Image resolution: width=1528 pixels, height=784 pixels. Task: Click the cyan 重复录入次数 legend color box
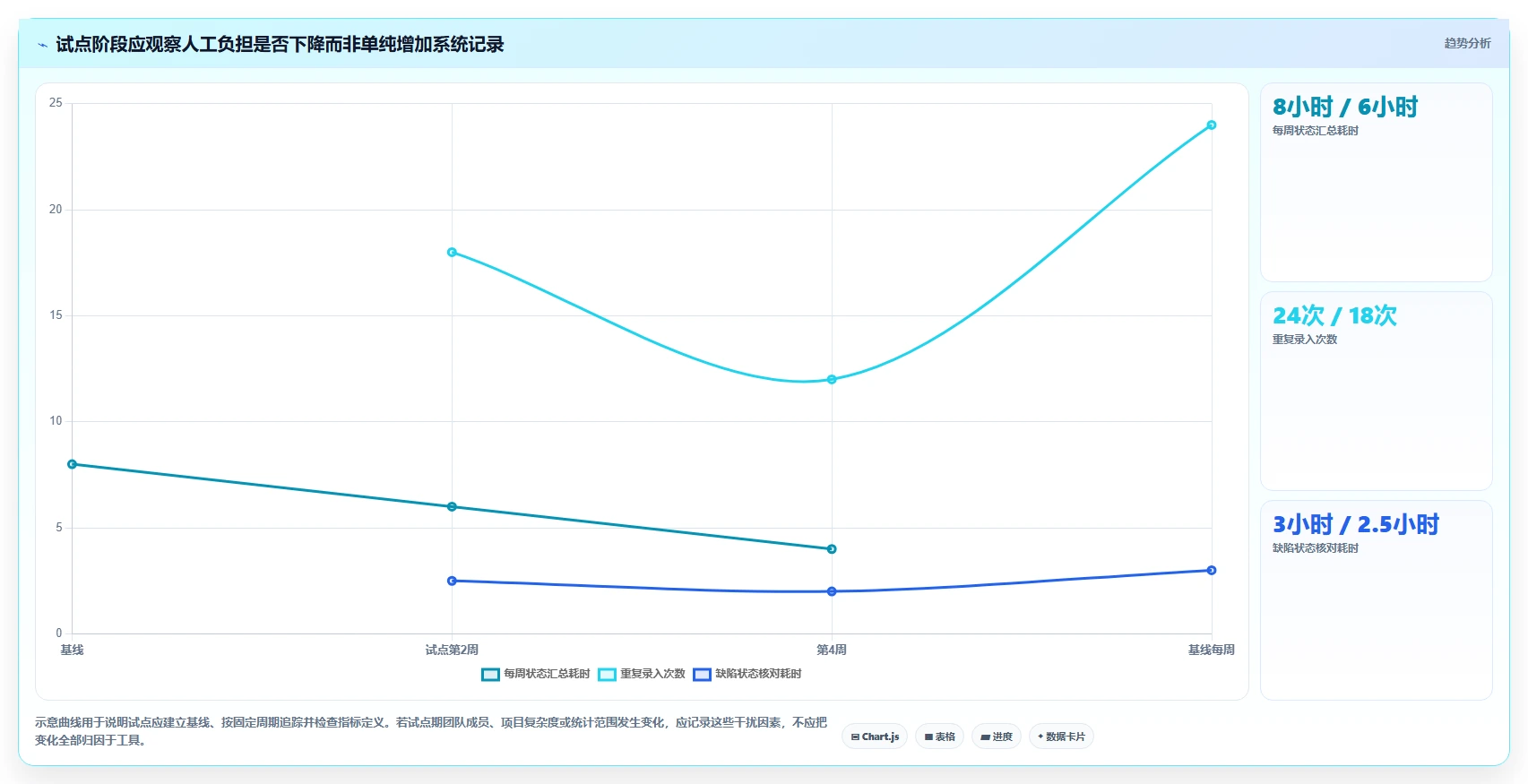[607, 675]
